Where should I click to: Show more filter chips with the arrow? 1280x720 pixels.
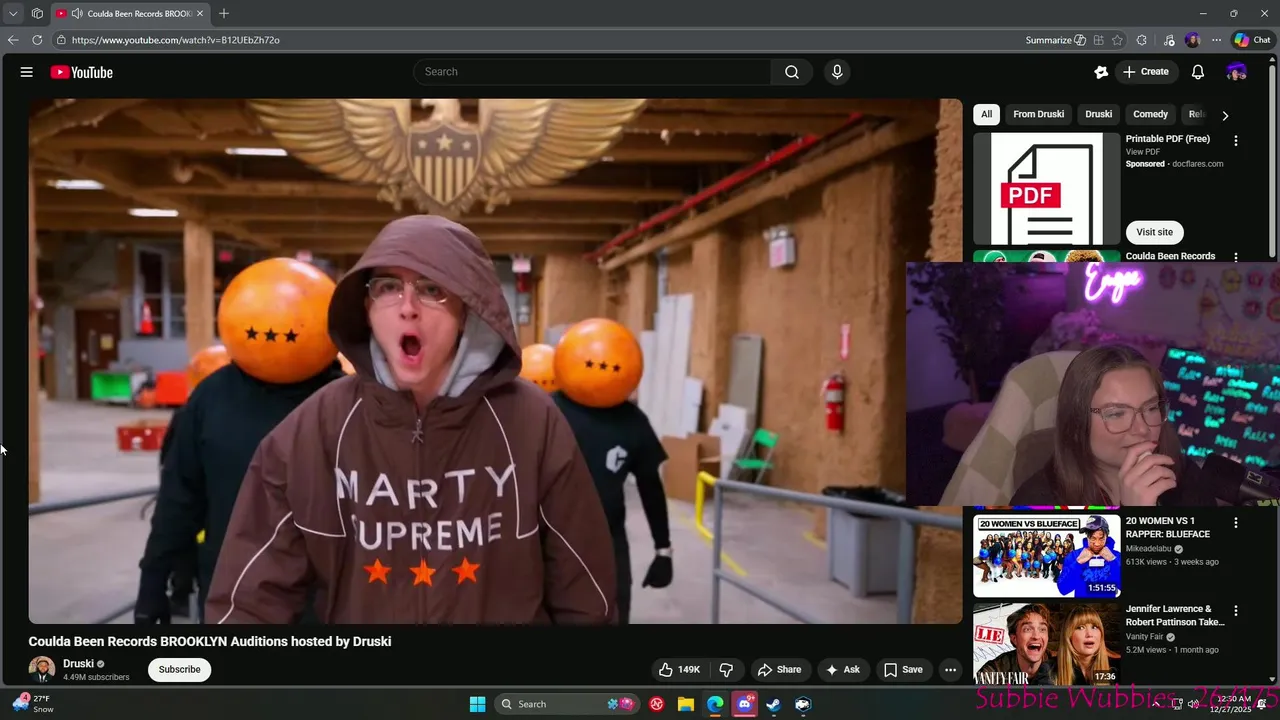[x=1225, y=115]
